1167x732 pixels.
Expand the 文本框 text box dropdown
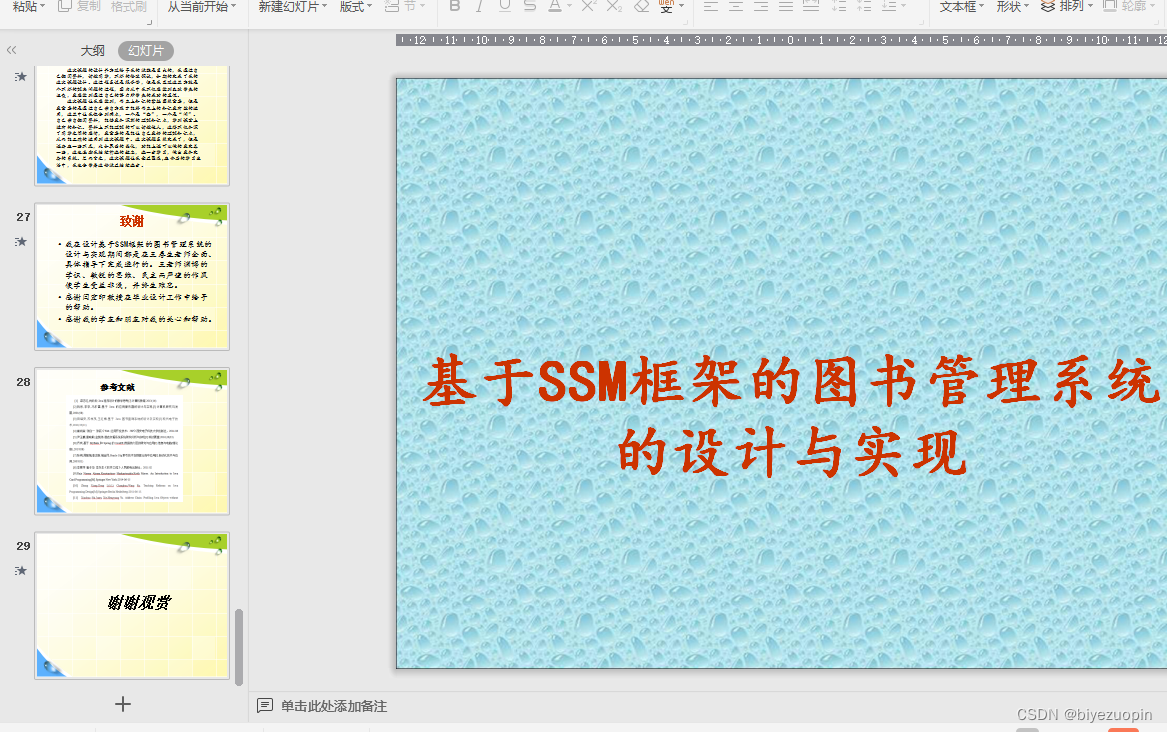pyautogui.click(x=982, y=6)
